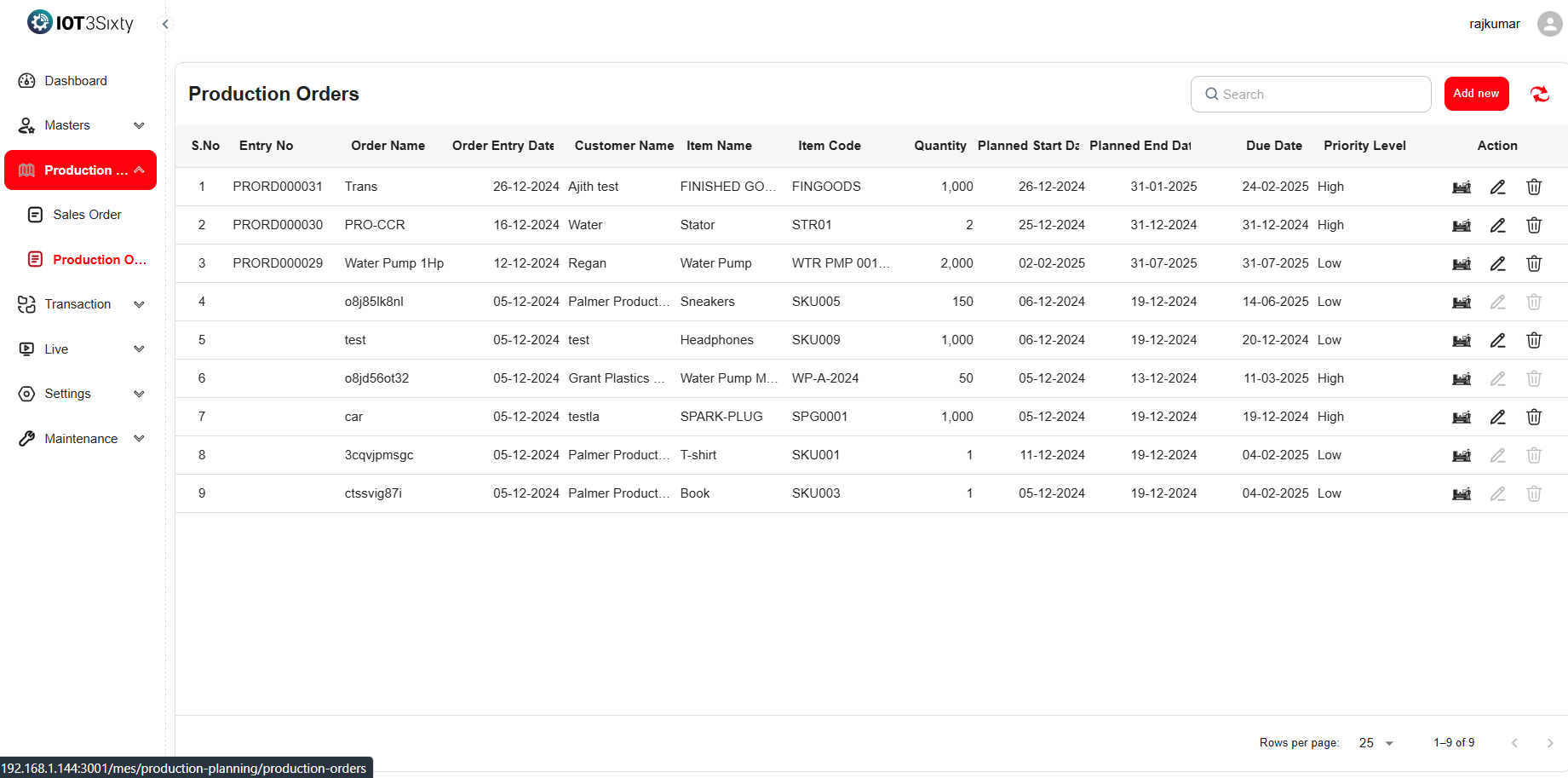1568x778 pixels.
Task: Open factory icon for the Stator row
Action: tap(1462, 226)
